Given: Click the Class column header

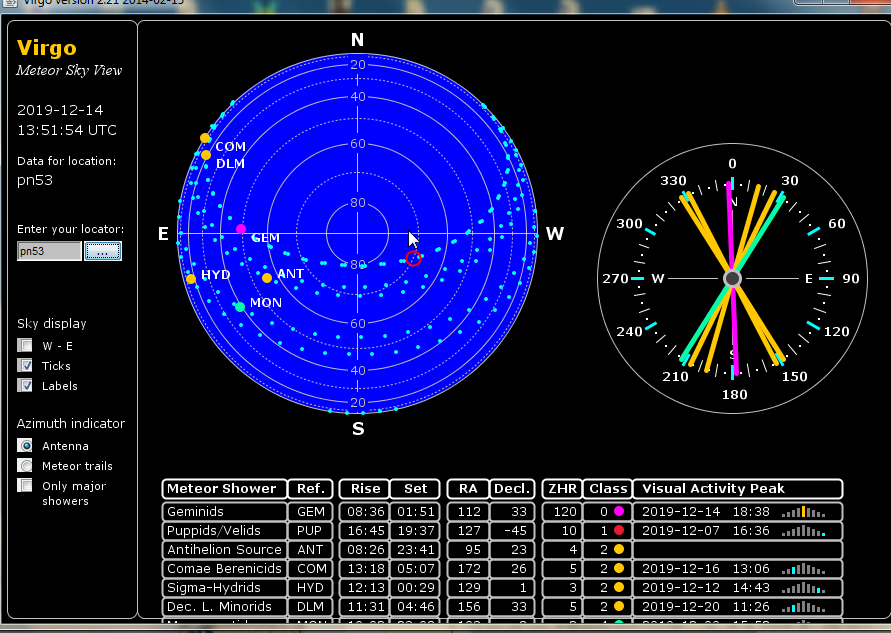Looking at the screenshot, I should [x=608, y=489].
